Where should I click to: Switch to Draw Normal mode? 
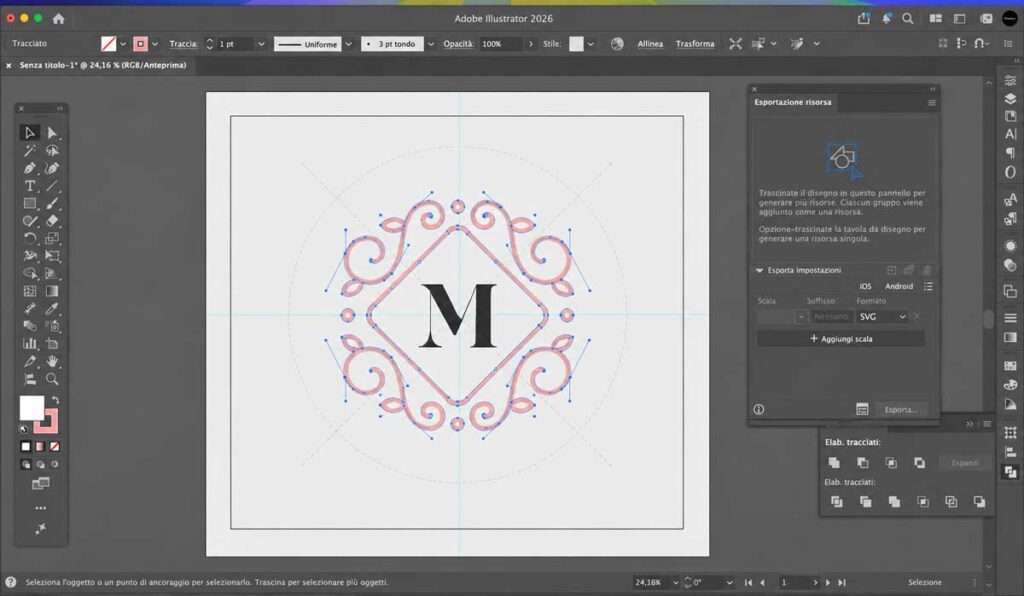tap(25, 464)
